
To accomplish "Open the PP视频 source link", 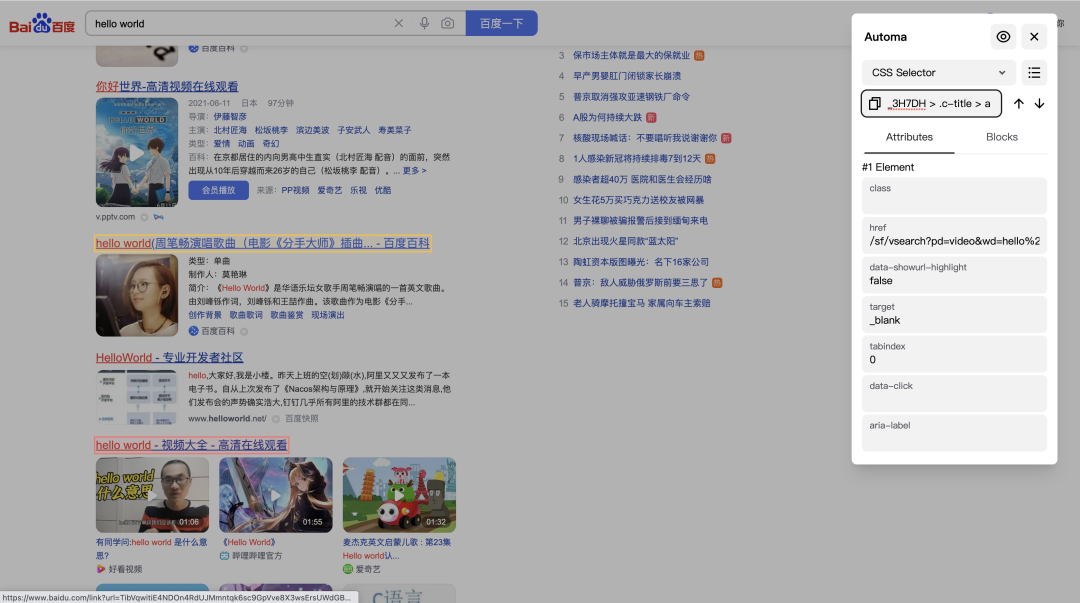I will coord(295,190).
